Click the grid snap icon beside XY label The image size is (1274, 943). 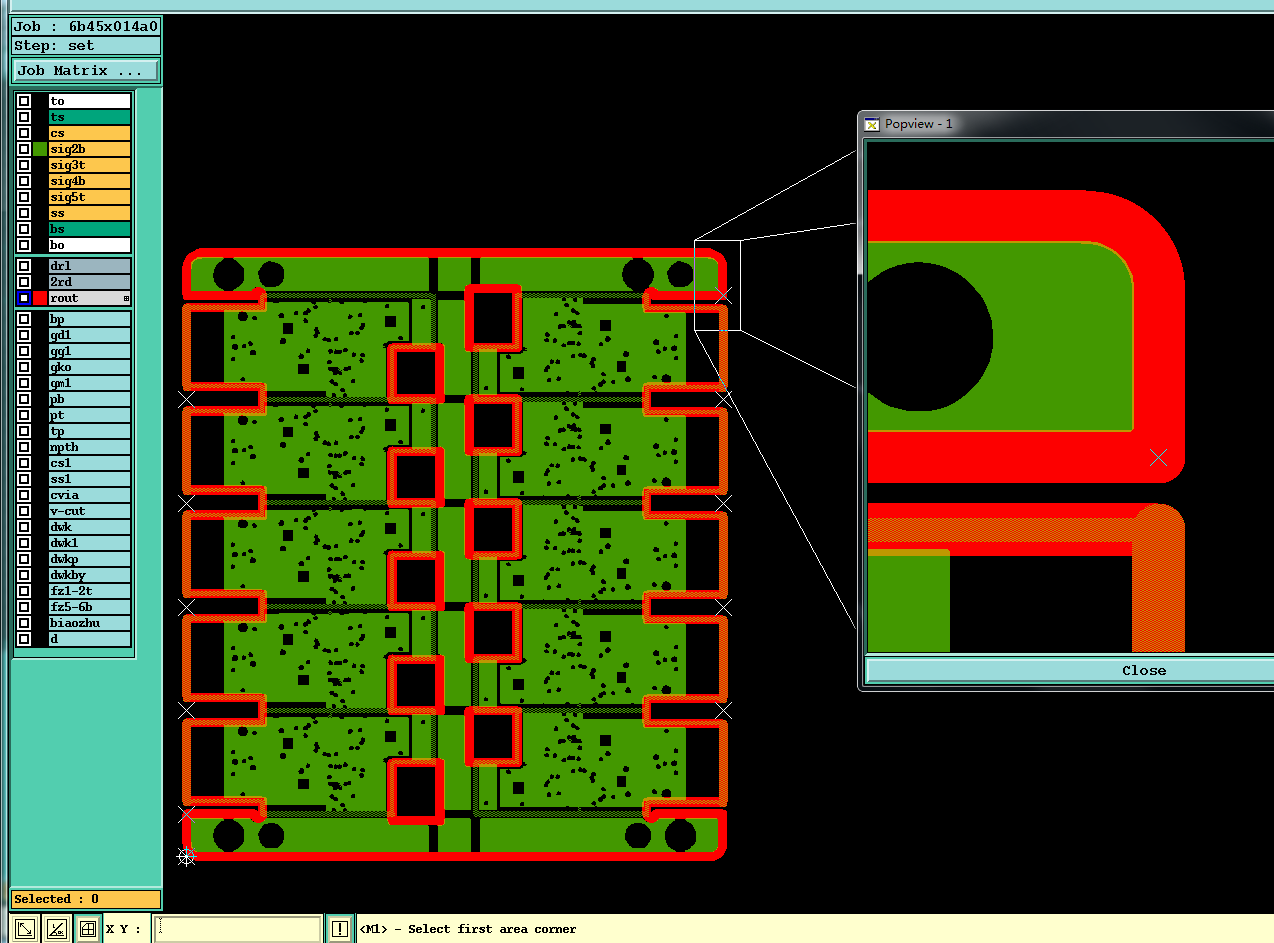click(x=88, y=929)
